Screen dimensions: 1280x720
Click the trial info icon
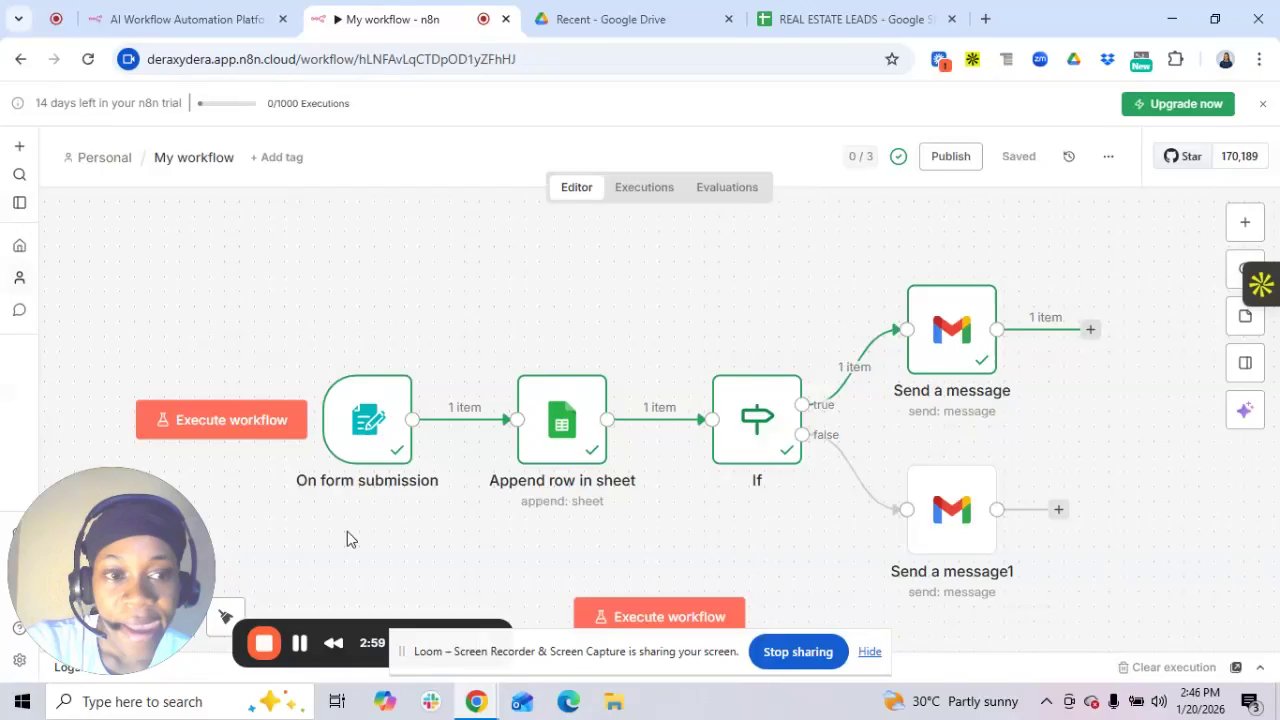(17, 103)
